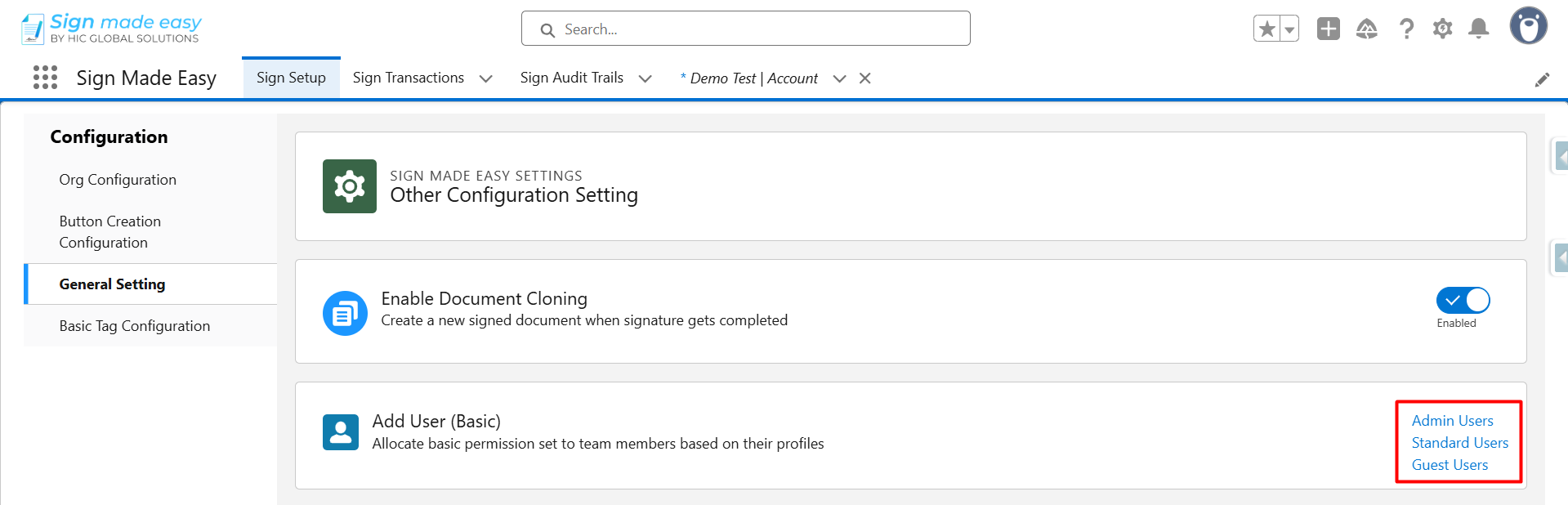
Task: Click the Trailhead guidance icon
Action: pyautogui.click(x=1366, y=29)
